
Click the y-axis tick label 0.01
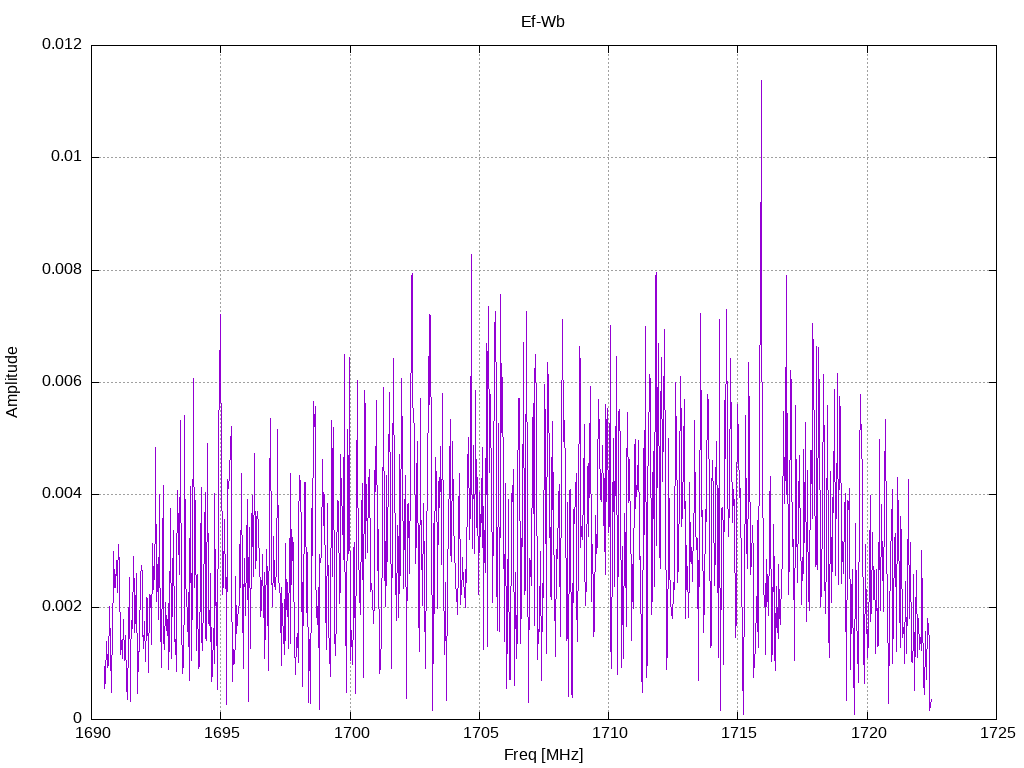coord(67,156)
